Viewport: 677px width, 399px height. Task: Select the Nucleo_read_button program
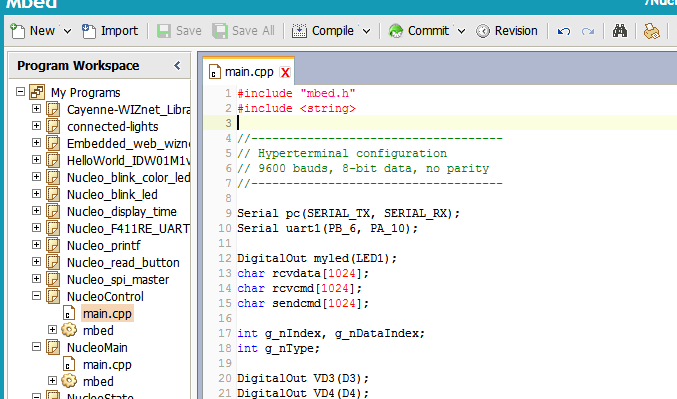(123, 263)
